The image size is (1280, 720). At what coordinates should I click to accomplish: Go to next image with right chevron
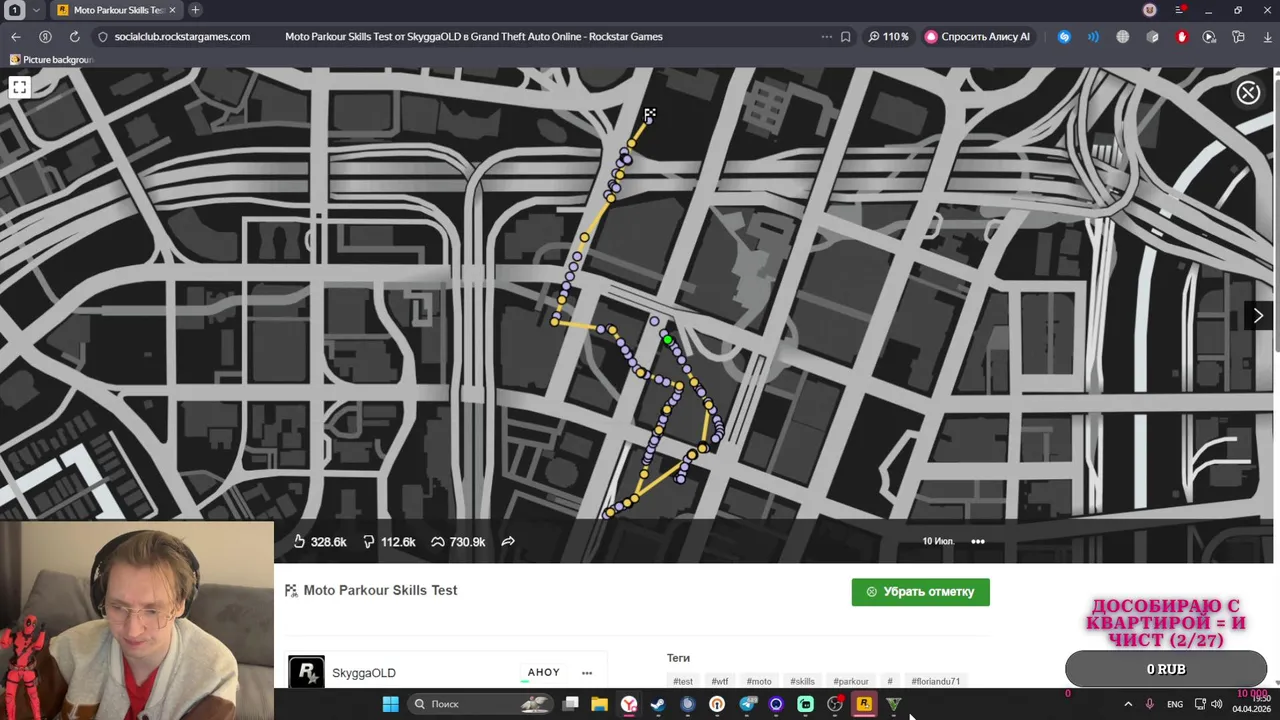(x=1258, y=315)
